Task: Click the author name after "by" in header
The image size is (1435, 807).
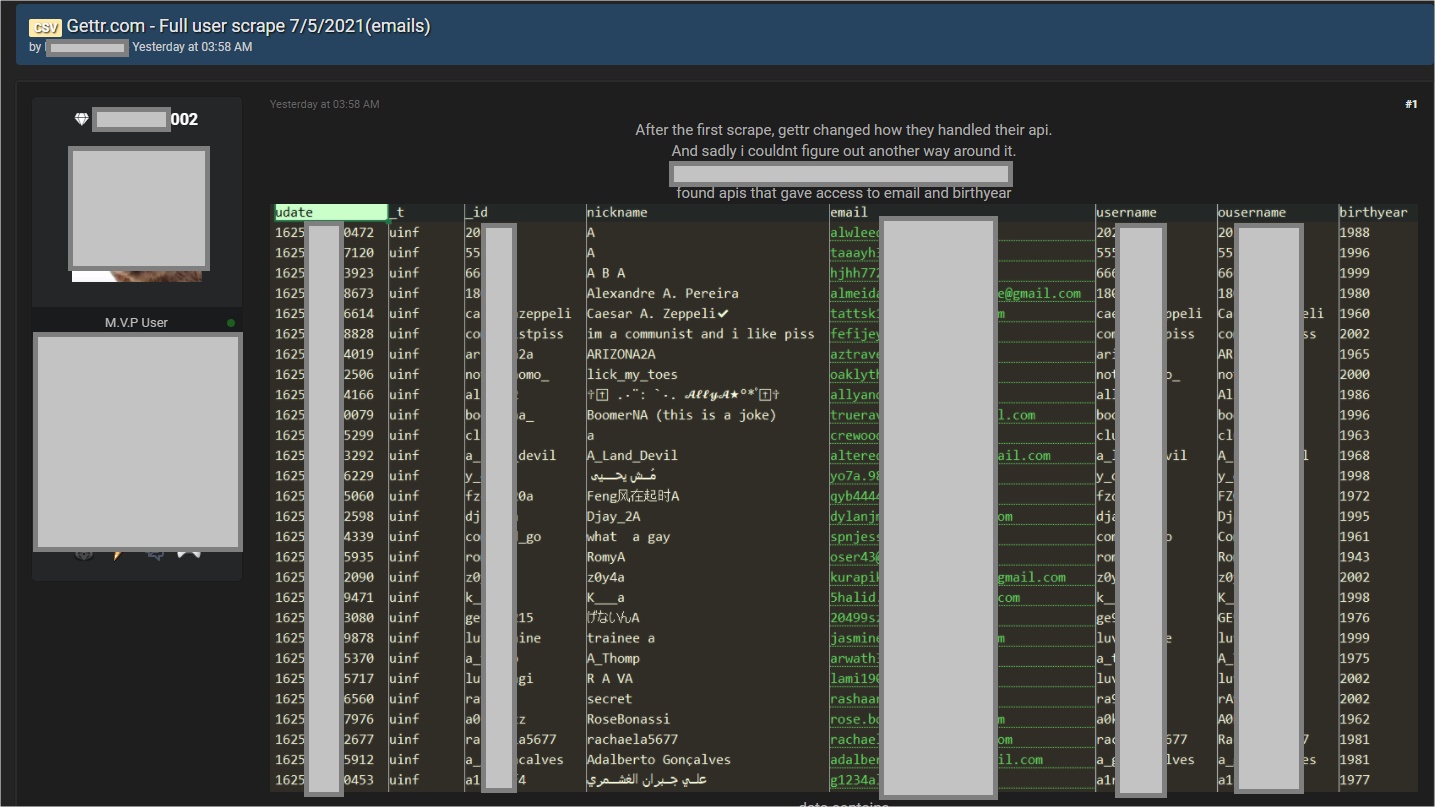Action: (87, 47)
